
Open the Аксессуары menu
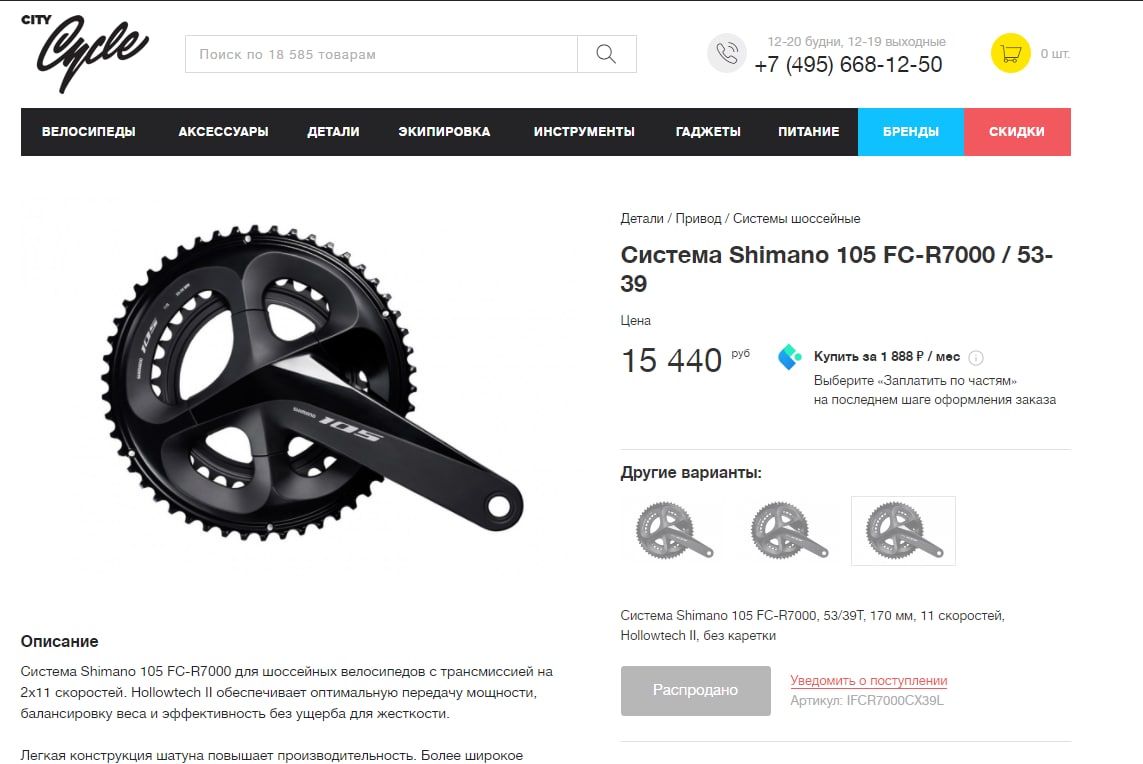click(223, 132)
